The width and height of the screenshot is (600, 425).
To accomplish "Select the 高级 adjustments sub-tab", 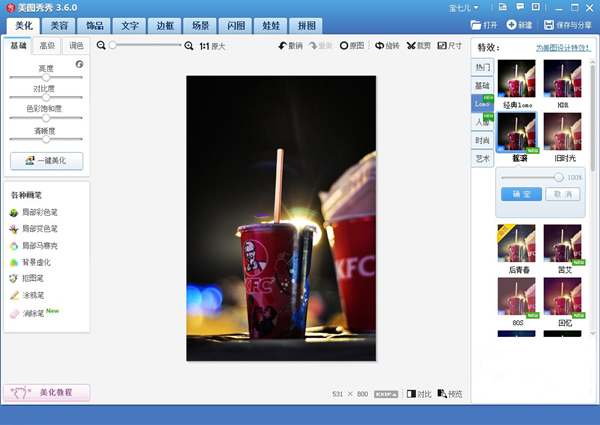I will click(47, 46).
